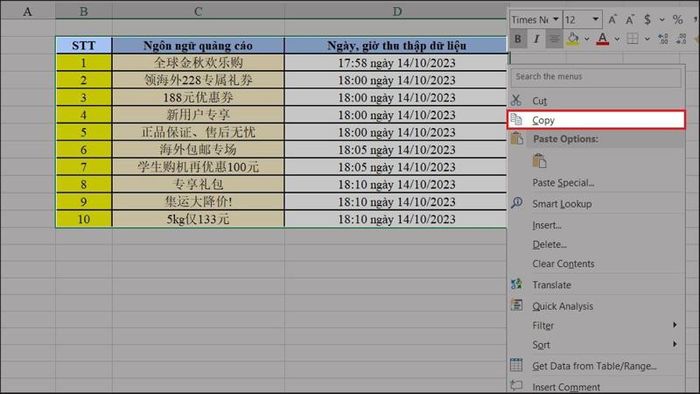Click the Borders grid icon

(x=633, y=39)
